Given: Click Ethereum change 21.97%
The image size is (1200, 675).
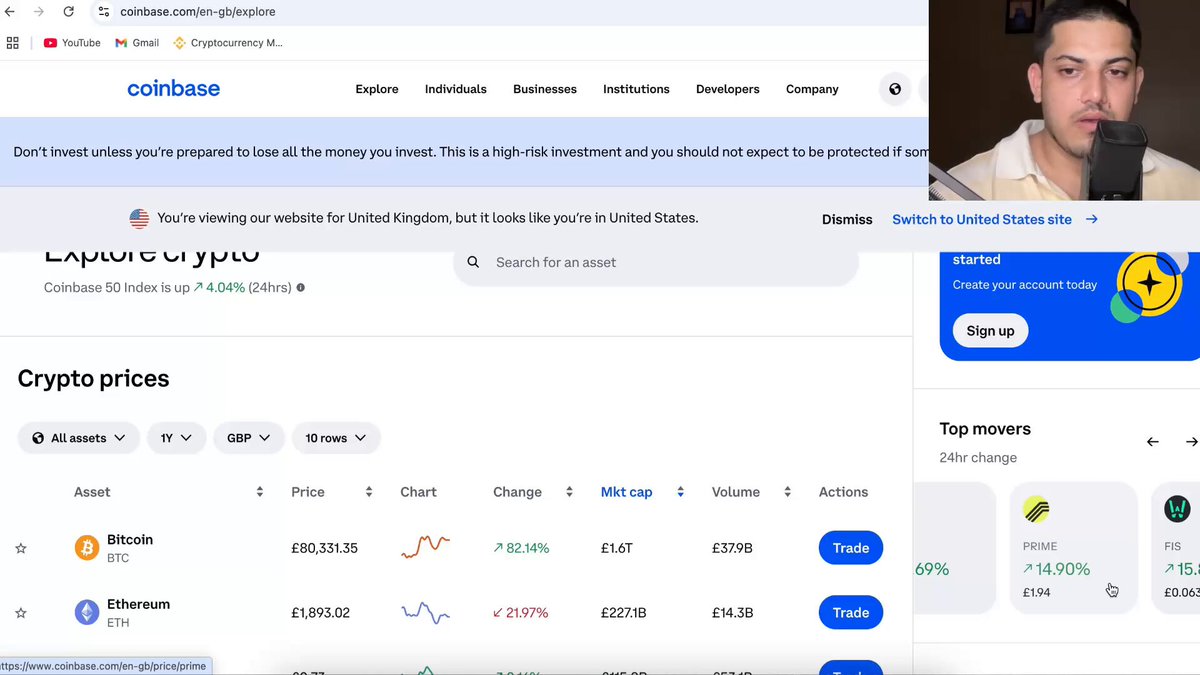Looking at the screenshot, I should tap(520, 612).
